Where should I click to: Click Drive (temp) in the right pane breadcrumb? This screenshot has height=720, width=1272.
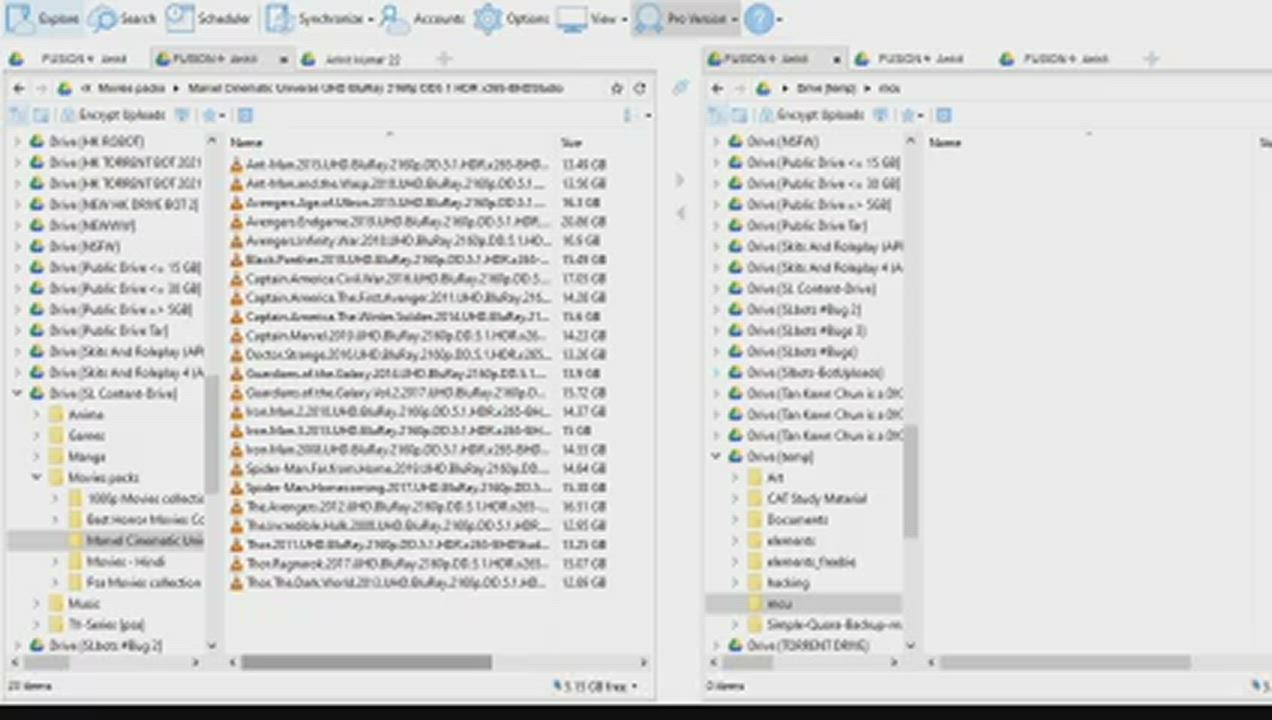pyautogui.click(x=827, y=88)
